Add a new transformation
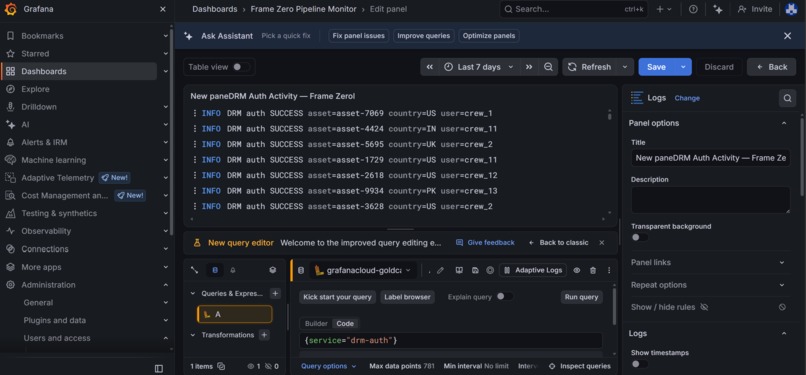The height and width of the screenshot is (375, 806). 264,335
